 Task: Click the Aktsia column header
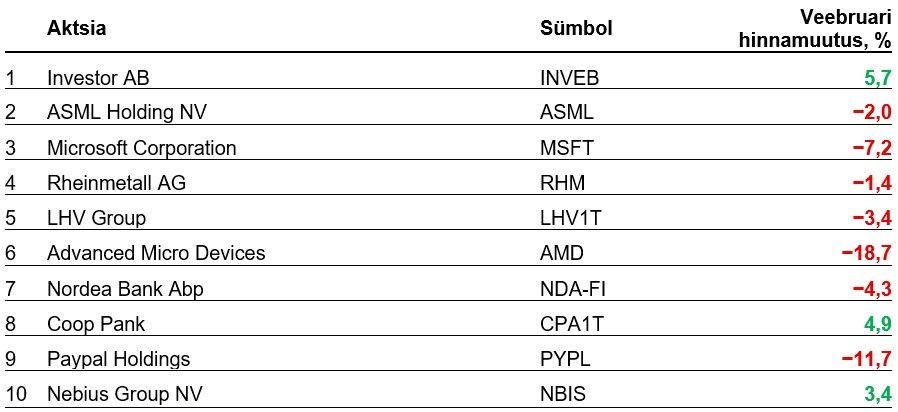click(76, 28)
